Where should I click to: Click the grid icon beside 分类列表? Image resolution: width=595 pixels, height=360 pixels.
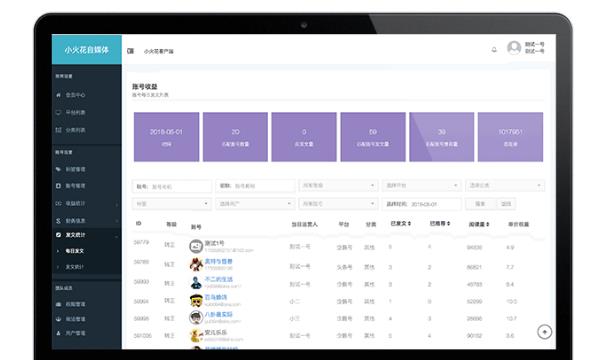click(58, 130)
